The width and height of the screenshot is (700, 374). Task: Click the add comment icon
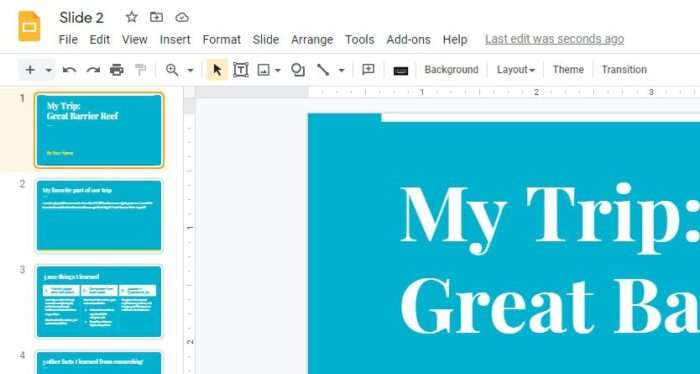368,70
